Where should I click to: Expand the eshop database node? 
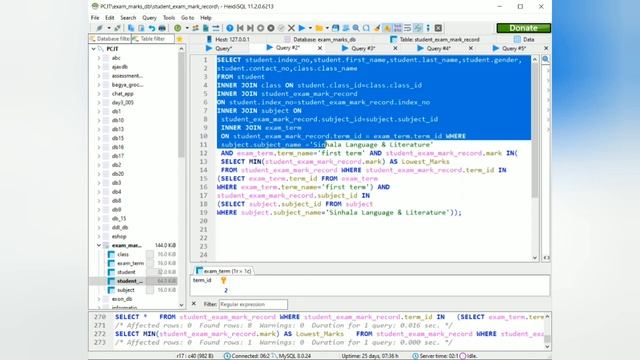coord(99,236)
